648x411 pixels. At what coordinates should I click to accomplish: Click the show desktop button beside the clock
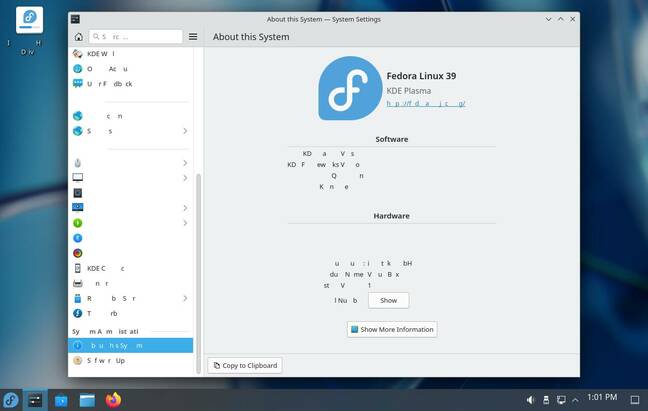[x=635, y=400]
